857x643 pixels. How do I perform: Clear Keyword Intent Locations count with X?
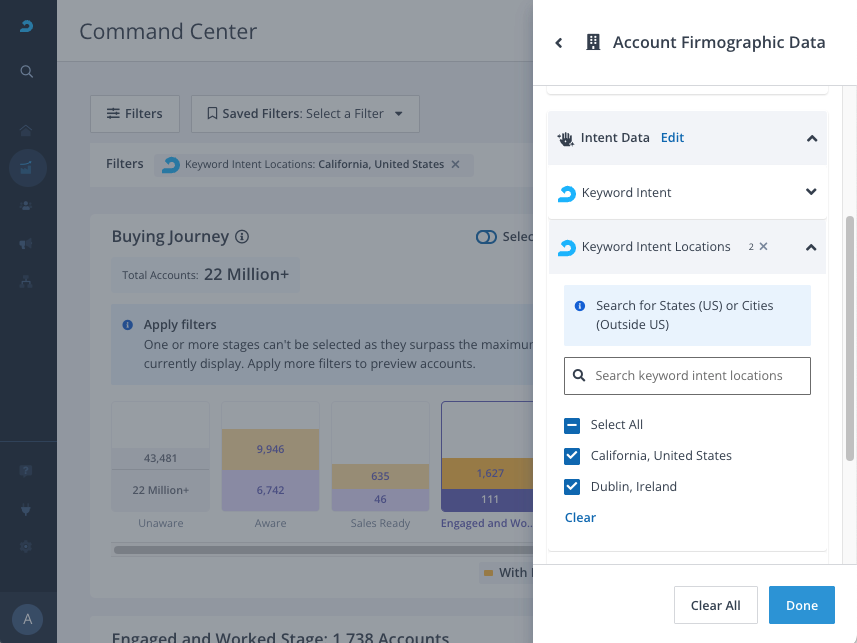point(763,246)
